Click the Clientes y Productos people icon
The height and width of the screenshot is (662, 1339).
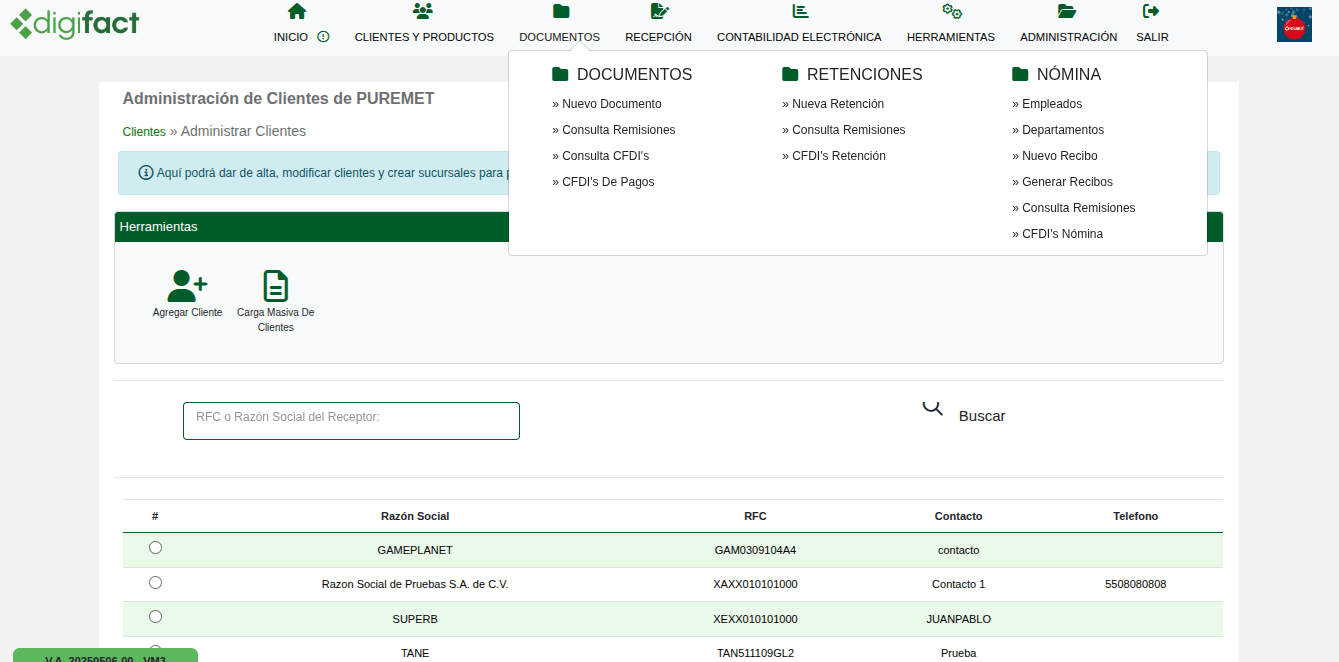(x=423, y=11)
